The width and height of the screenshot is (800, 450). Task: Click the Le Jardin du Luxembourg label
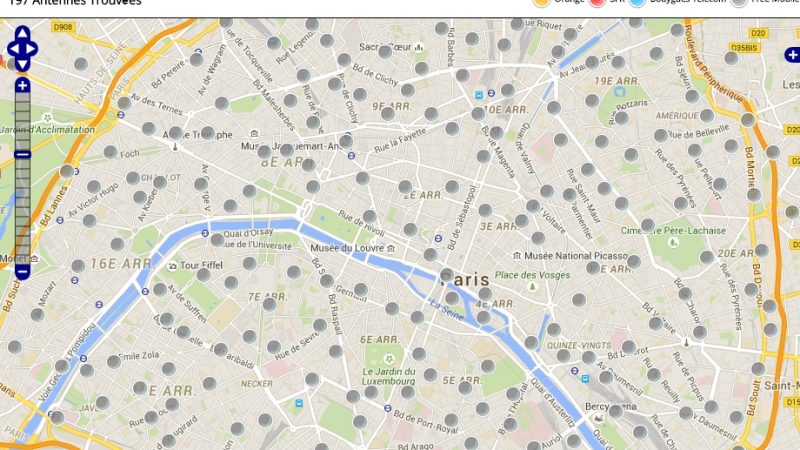point(389,376)
